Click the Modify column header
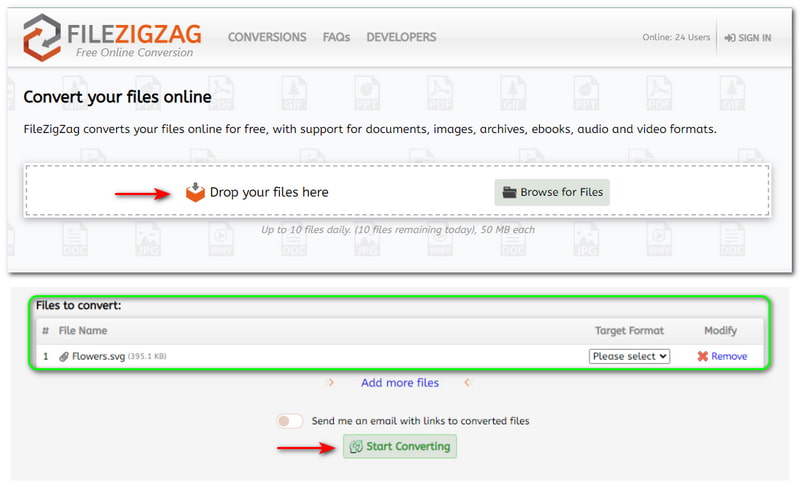 (720, 331)
